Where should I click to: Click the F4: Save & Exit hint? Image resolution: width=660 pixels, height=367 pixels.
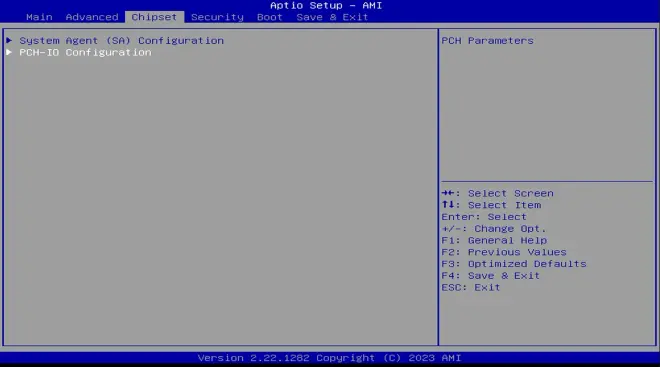click(x=490, y=276)
